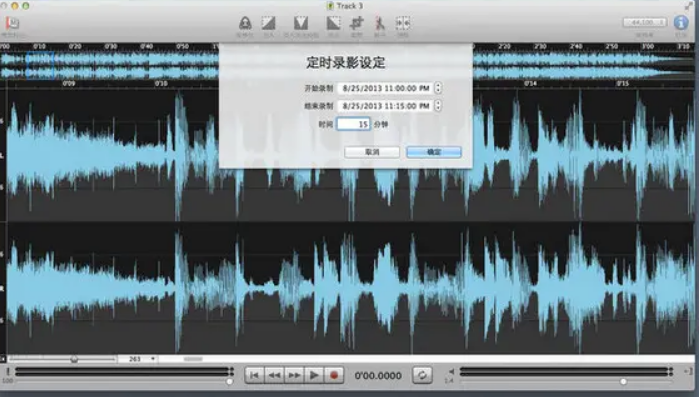Focus the duration field showing 15
Screen dimensions: 699x397
coord(354,124)
